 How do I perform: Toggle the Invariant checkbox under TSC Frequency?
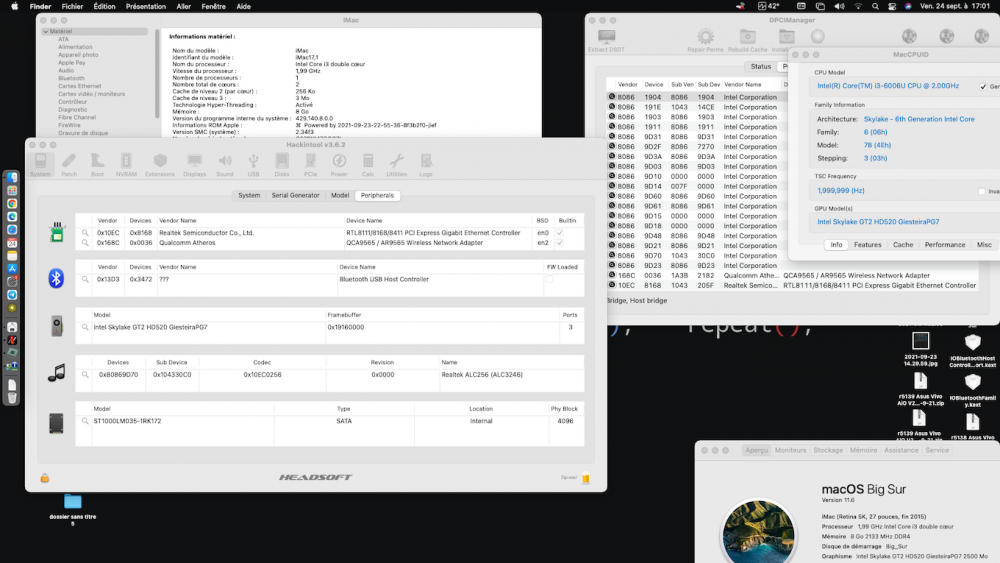click(982, 191)
